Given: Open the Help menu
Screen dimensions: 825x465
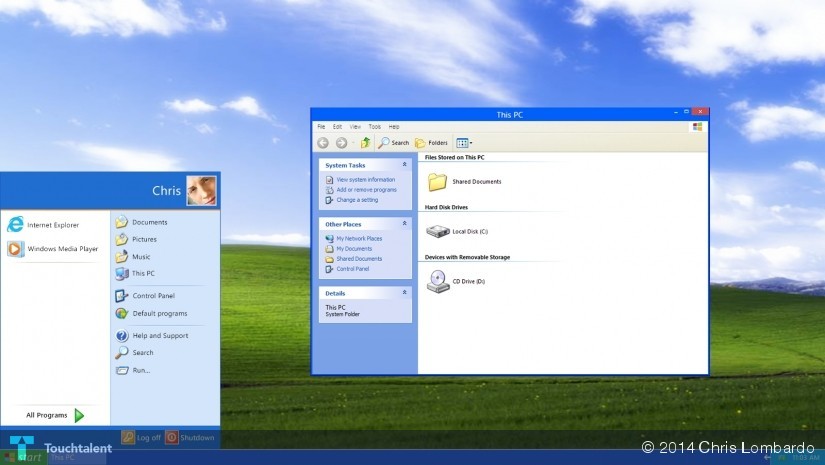Looking at the screenshot, I should coord(394,127).
